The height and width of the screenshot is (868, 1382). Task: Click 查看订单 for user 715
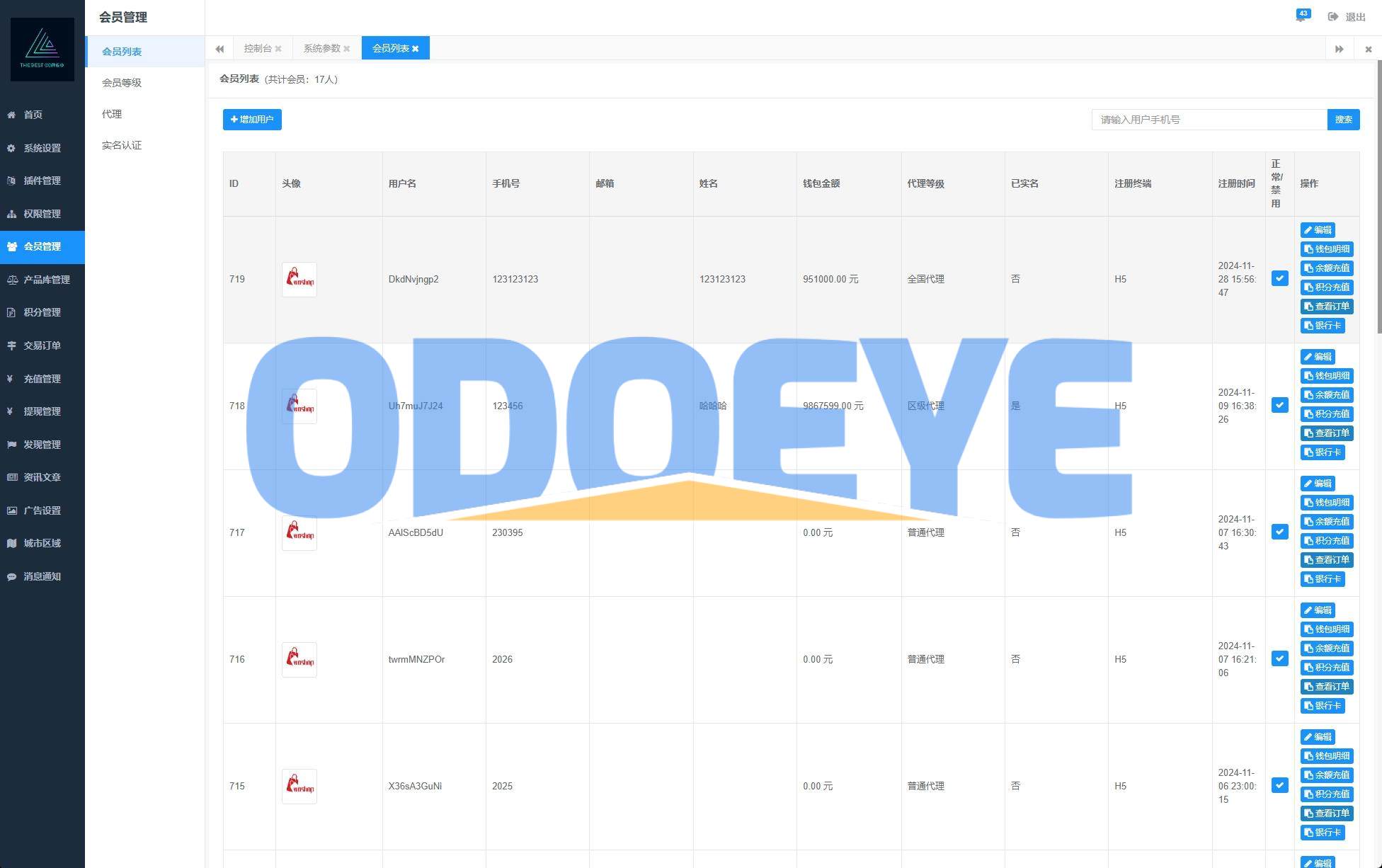tap(1327, 813)
